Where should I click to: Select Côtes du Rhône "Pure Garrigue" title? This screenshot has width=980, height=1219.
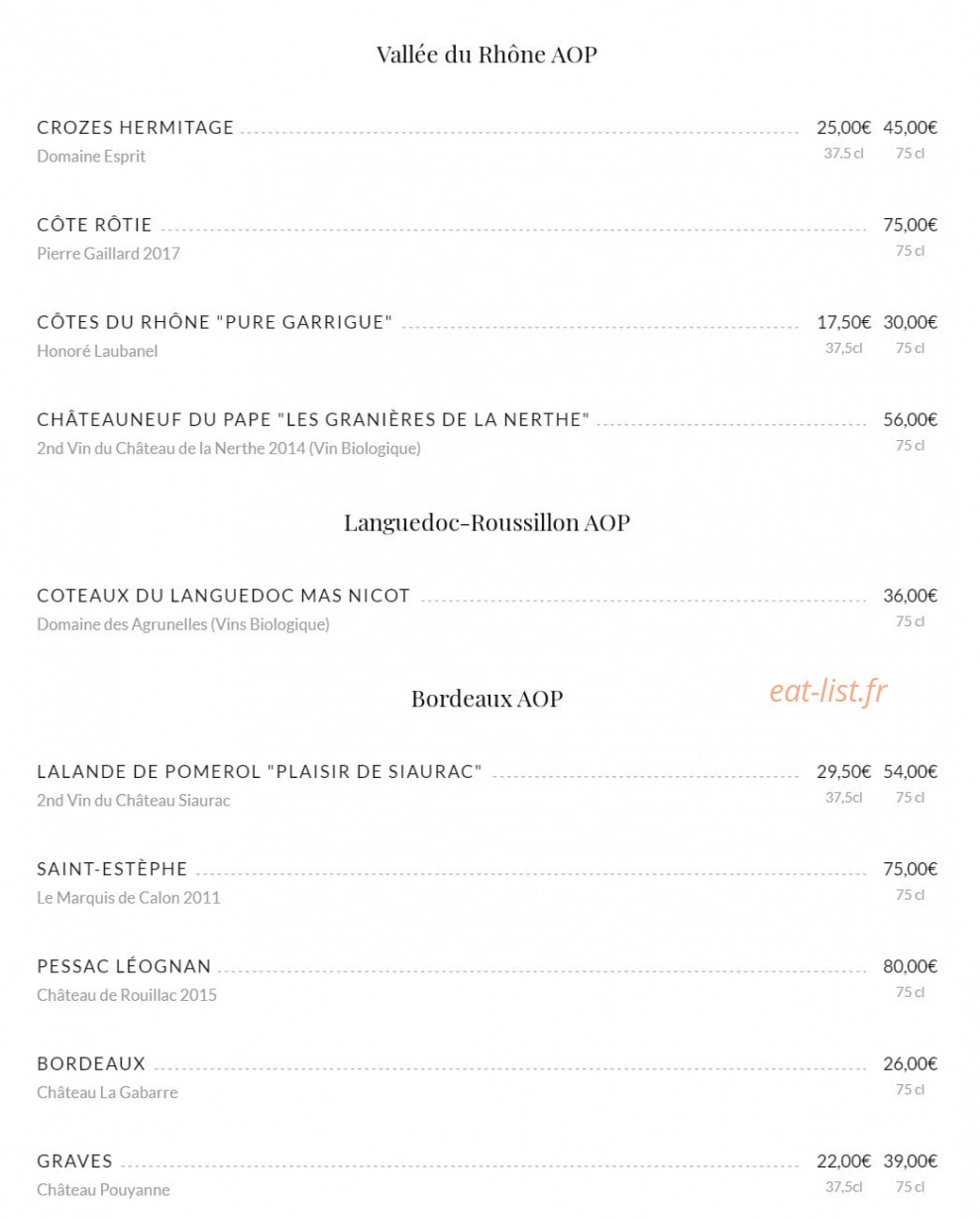pyautogui.click(x=215, y=322)
